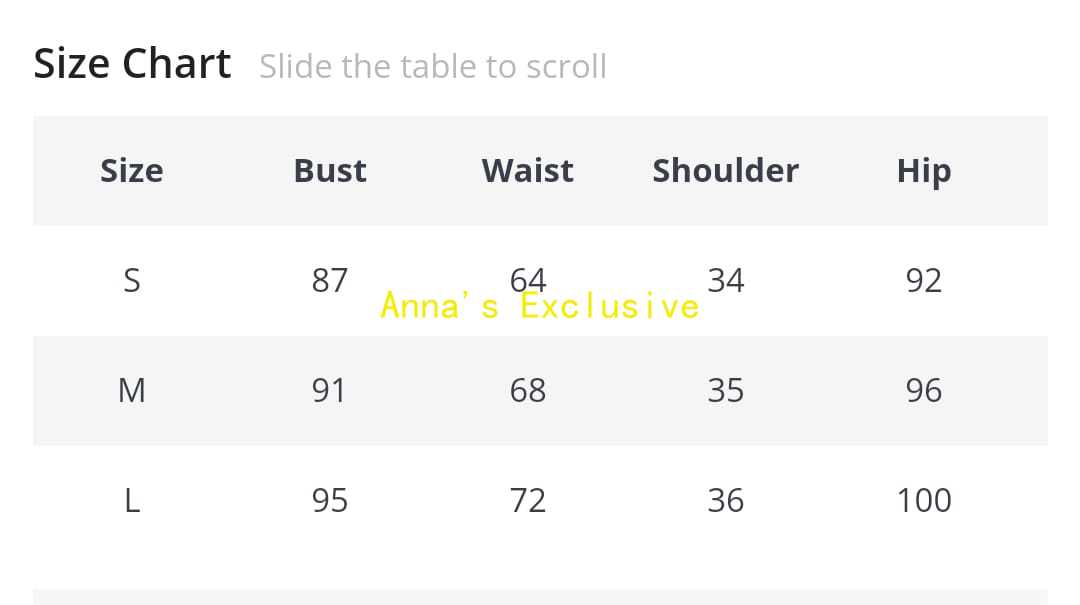Click hip value 92 for size S
Image resolution: width=1080 pixels, height=605 pixels.
tap(923, 281)
